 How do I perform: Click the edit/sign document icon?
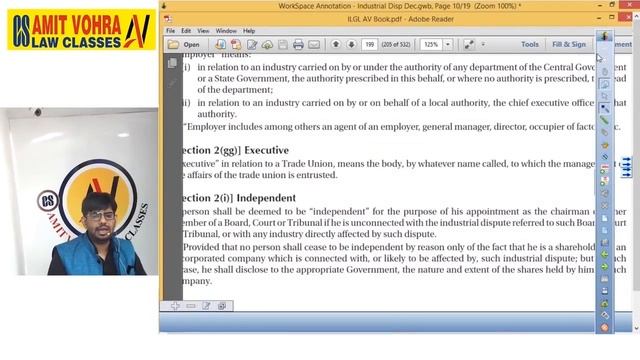(252, 44)
